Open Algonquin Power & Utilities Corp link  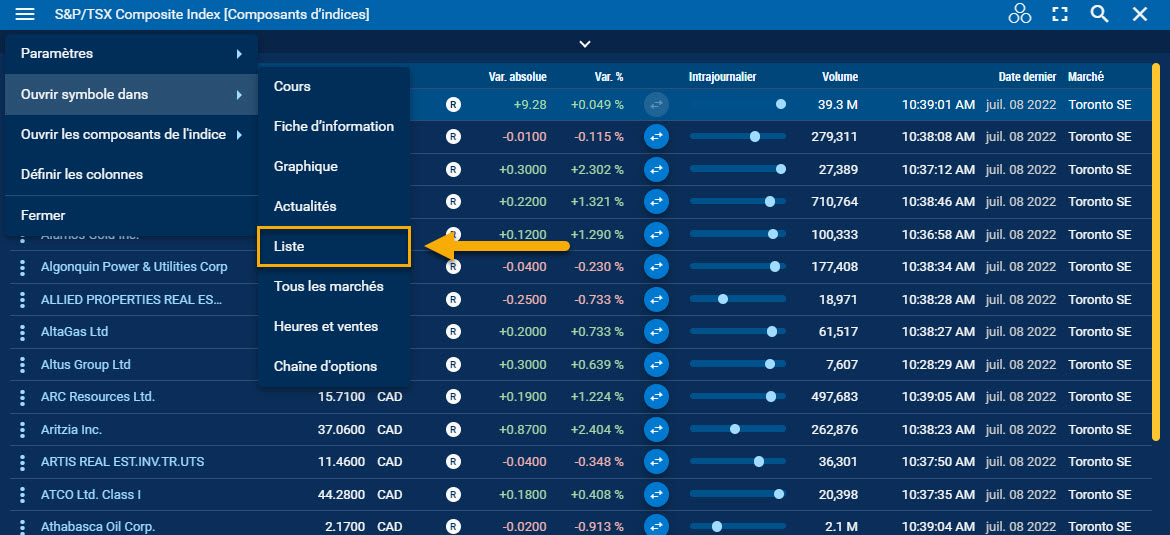coord(134,267)
